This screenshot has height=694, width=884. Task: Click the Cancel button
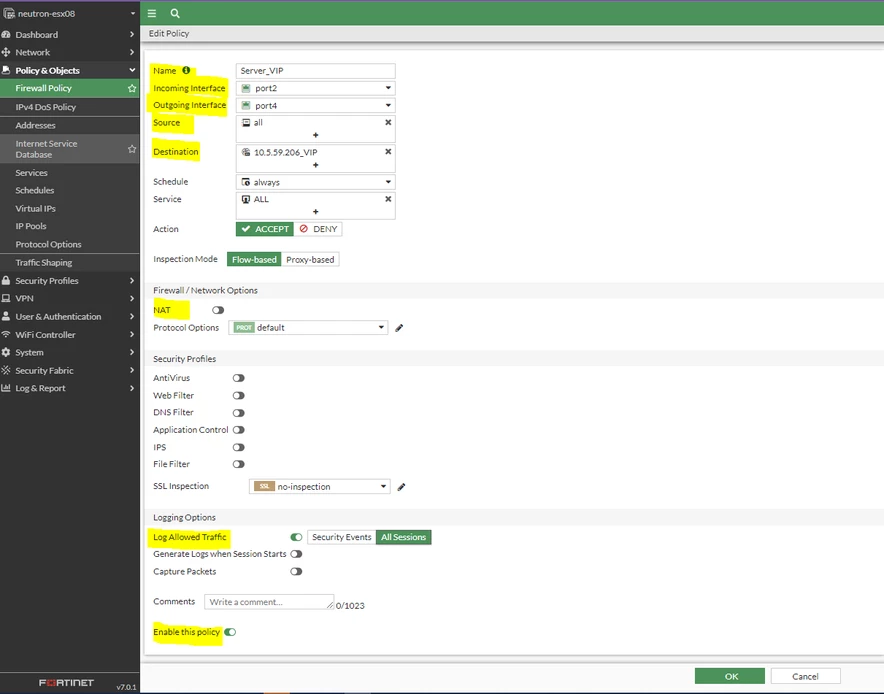(x=805, y=676)
